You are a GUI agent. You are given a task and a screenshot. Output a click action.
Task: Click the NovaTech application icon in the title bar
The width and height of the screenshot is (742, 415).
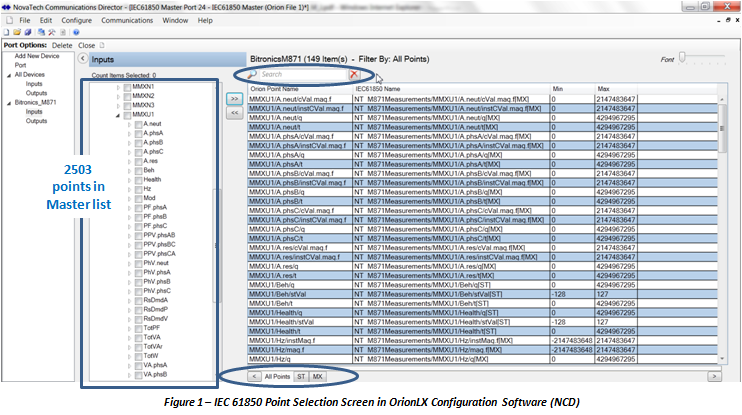click(x=6, y=7)
